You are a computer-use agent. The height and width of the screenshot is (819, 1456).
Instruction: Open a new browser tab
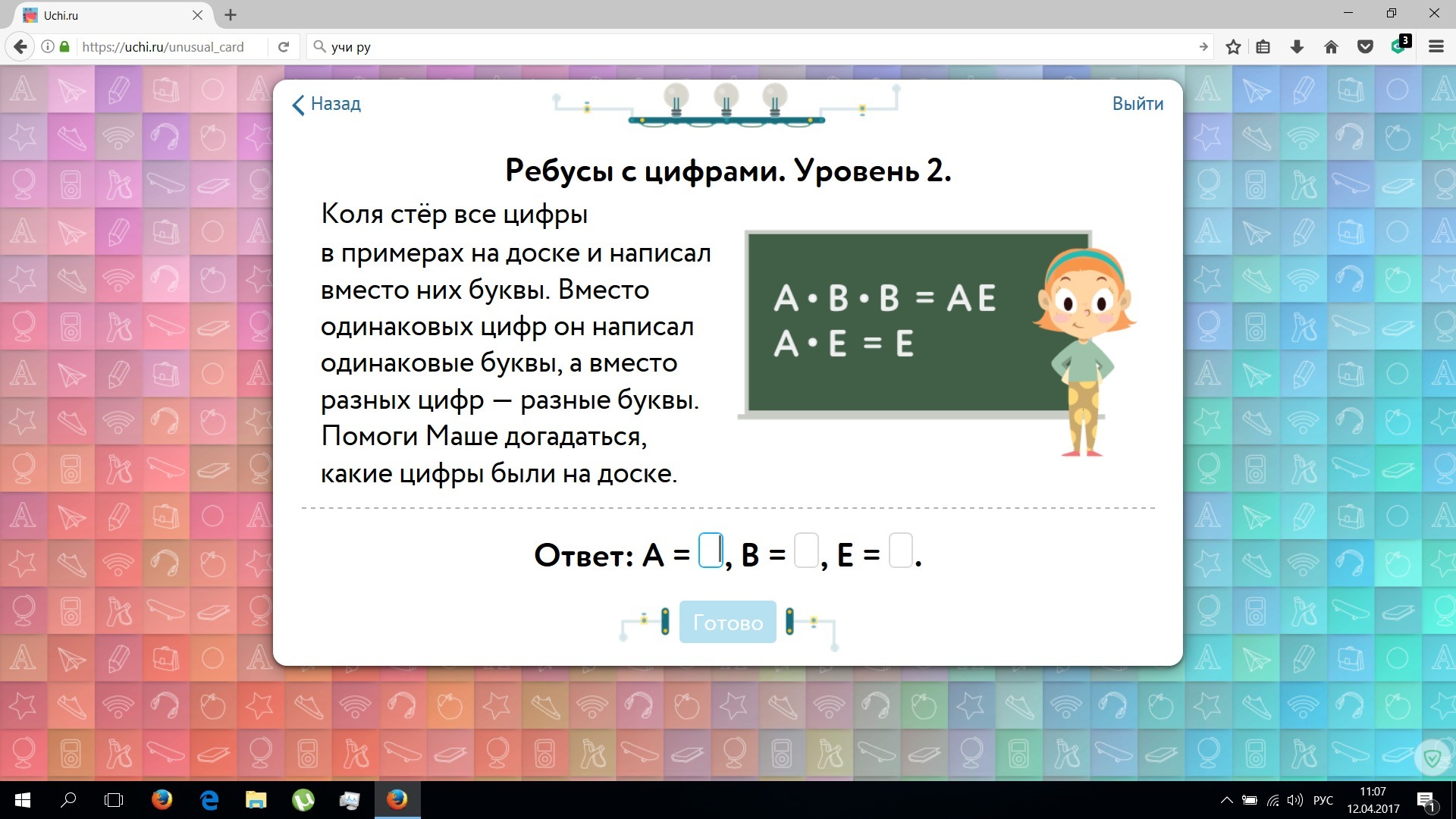[231, 14]
